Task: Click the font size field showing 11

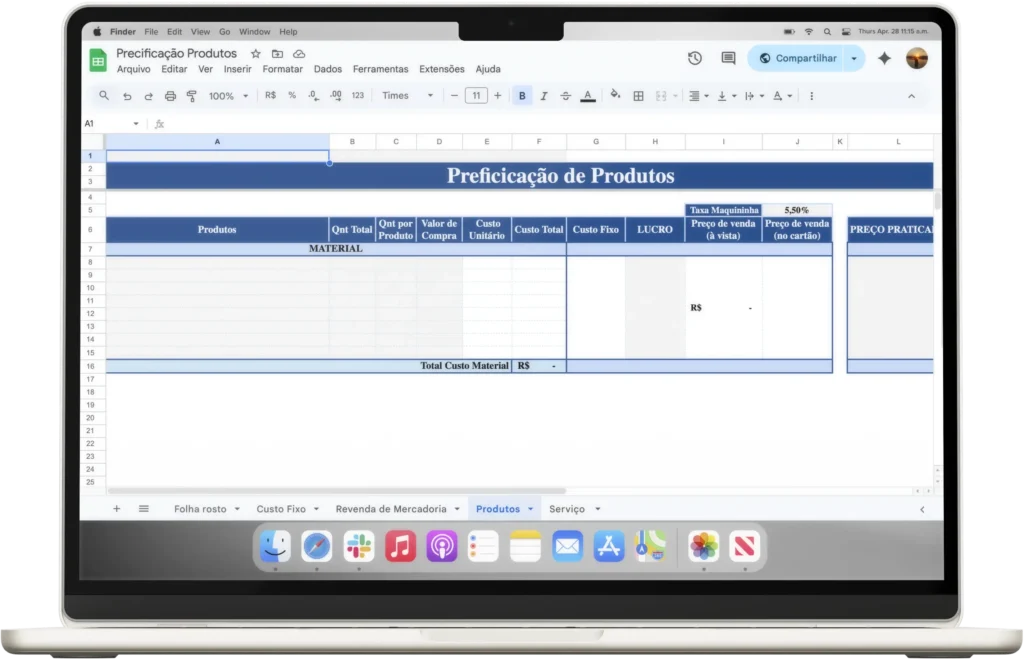Action: click(476, 95)
